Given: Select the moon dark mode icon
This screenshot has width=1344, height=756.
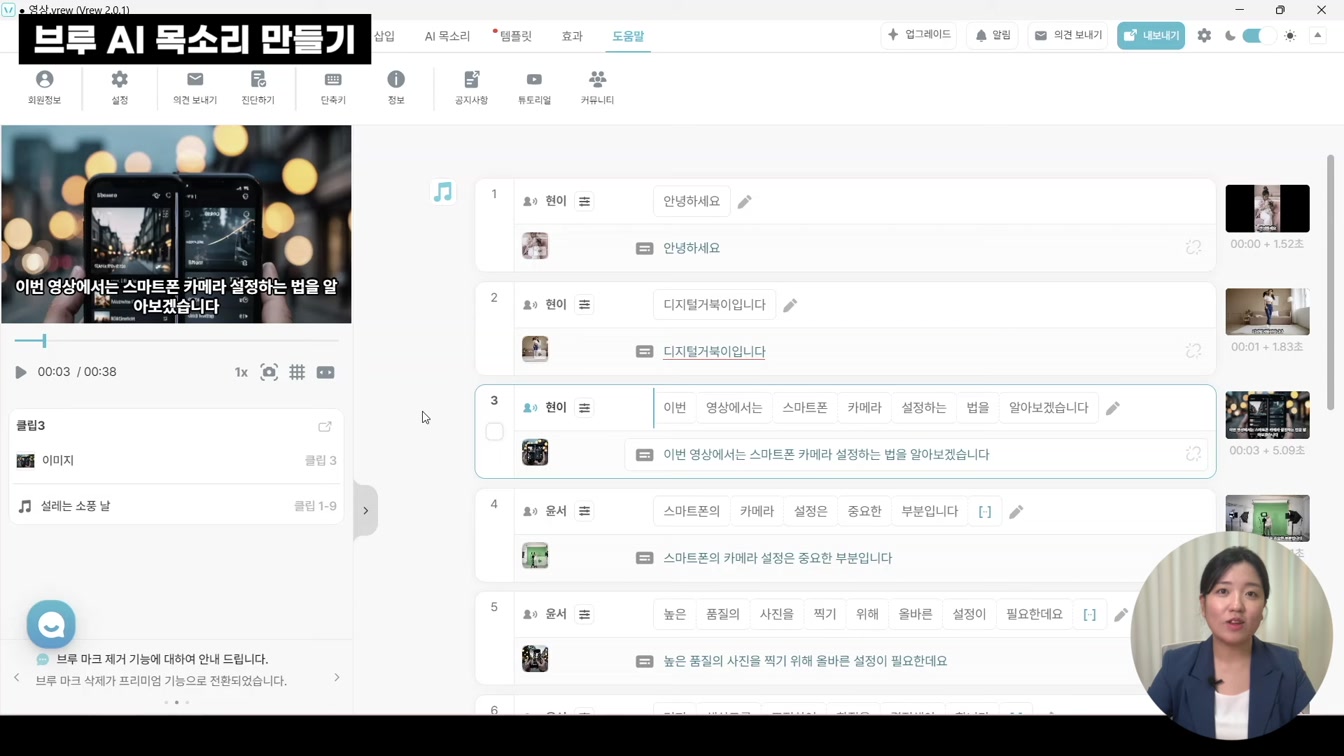Looking at the screenshot, I should [1230, 35].
